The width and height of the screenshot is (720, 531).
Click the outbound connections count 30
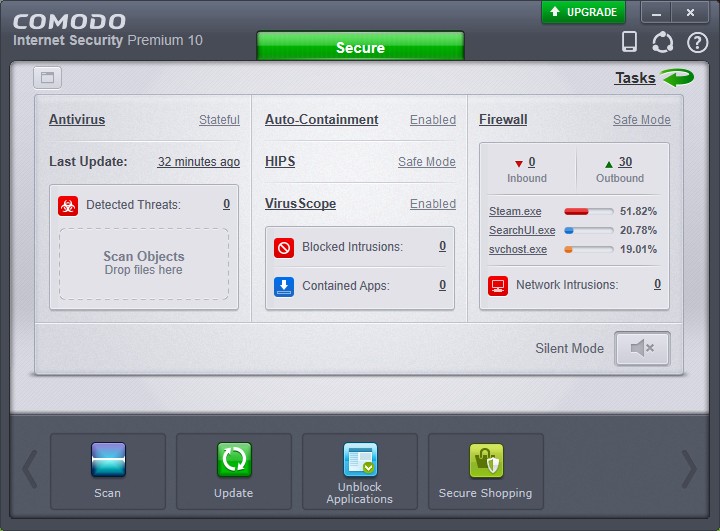[625, 162]
